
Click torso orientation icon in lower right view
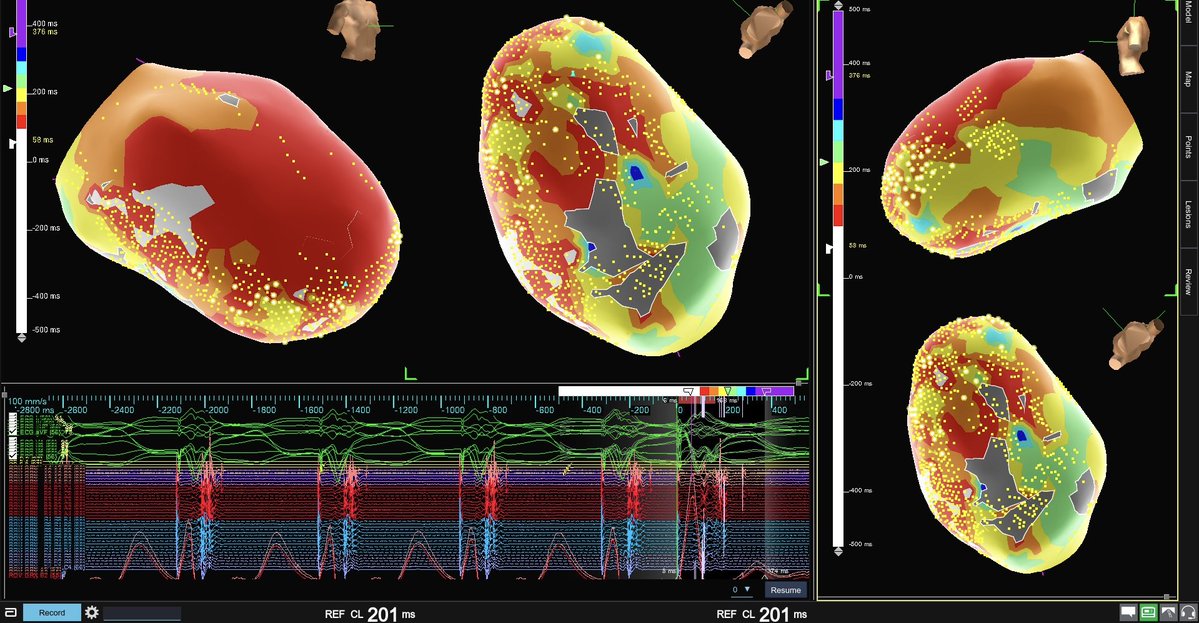coord(1135,343)
